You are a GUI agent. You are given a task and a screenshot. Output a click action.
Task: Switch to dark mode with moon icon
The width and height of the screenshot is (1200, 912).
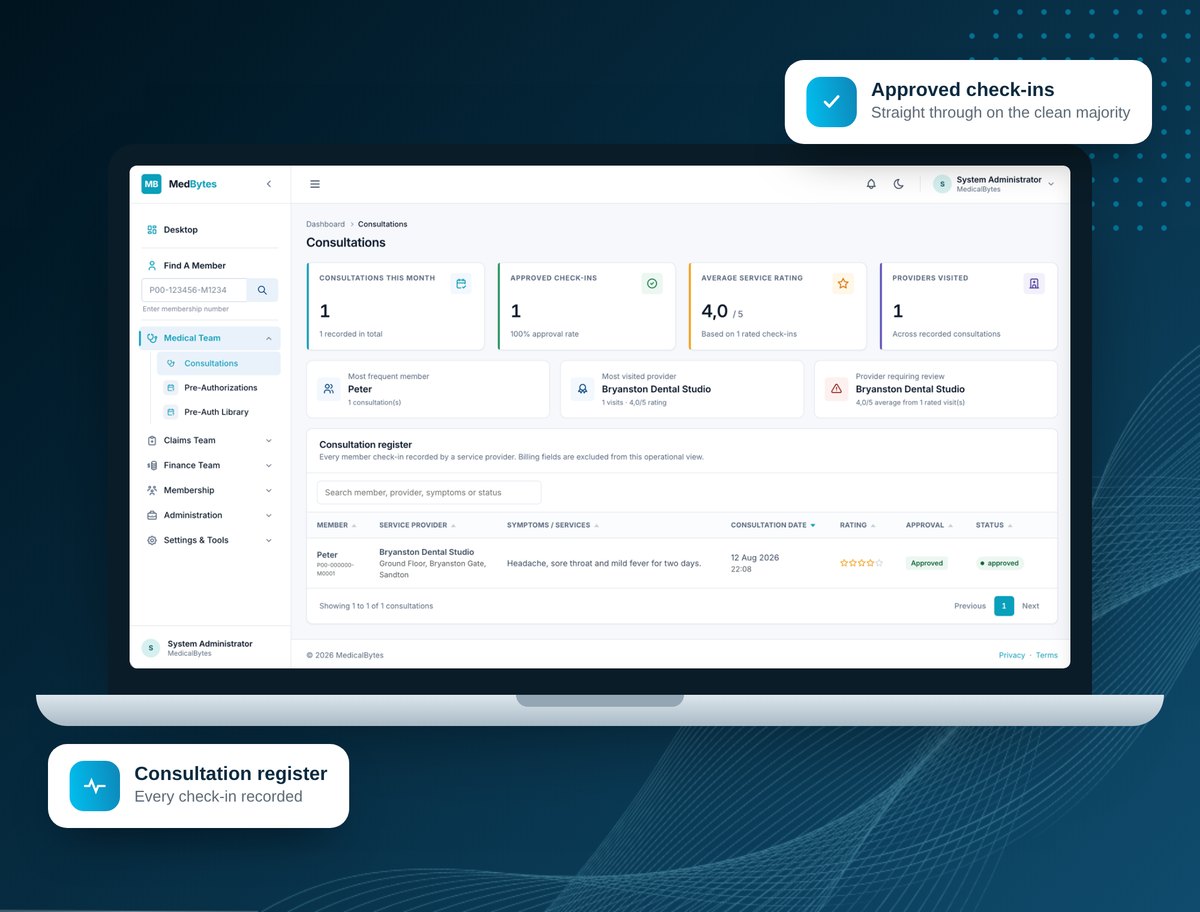point(898,184)
